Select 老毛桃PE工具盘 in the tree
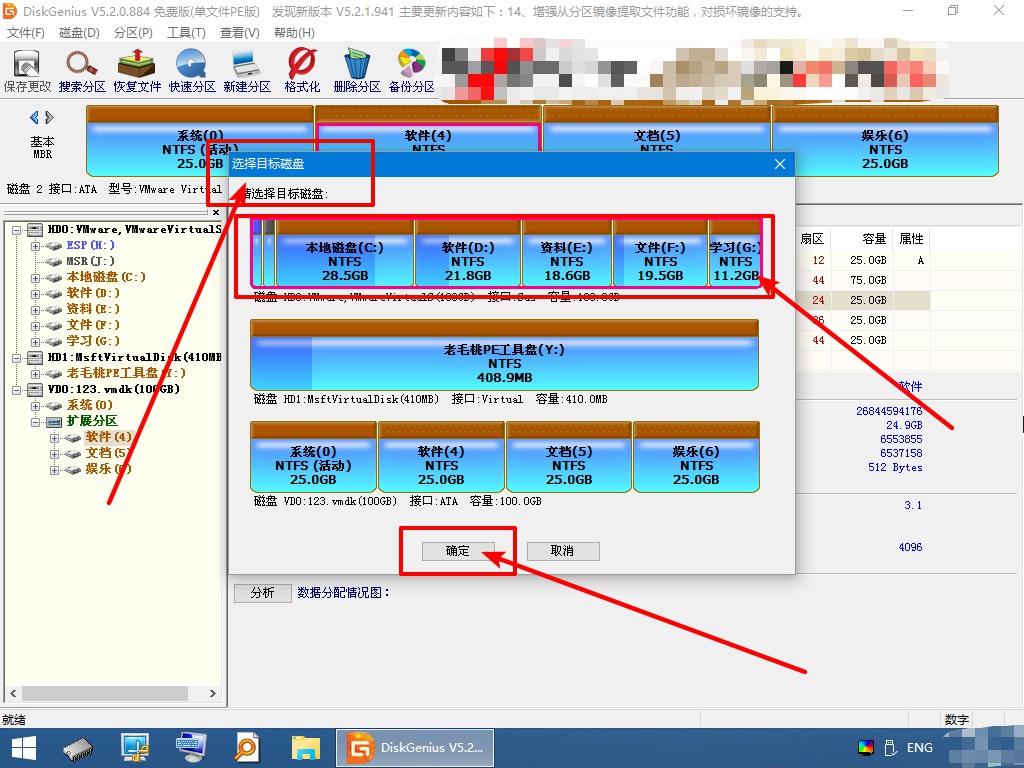 tap(126, 374)
